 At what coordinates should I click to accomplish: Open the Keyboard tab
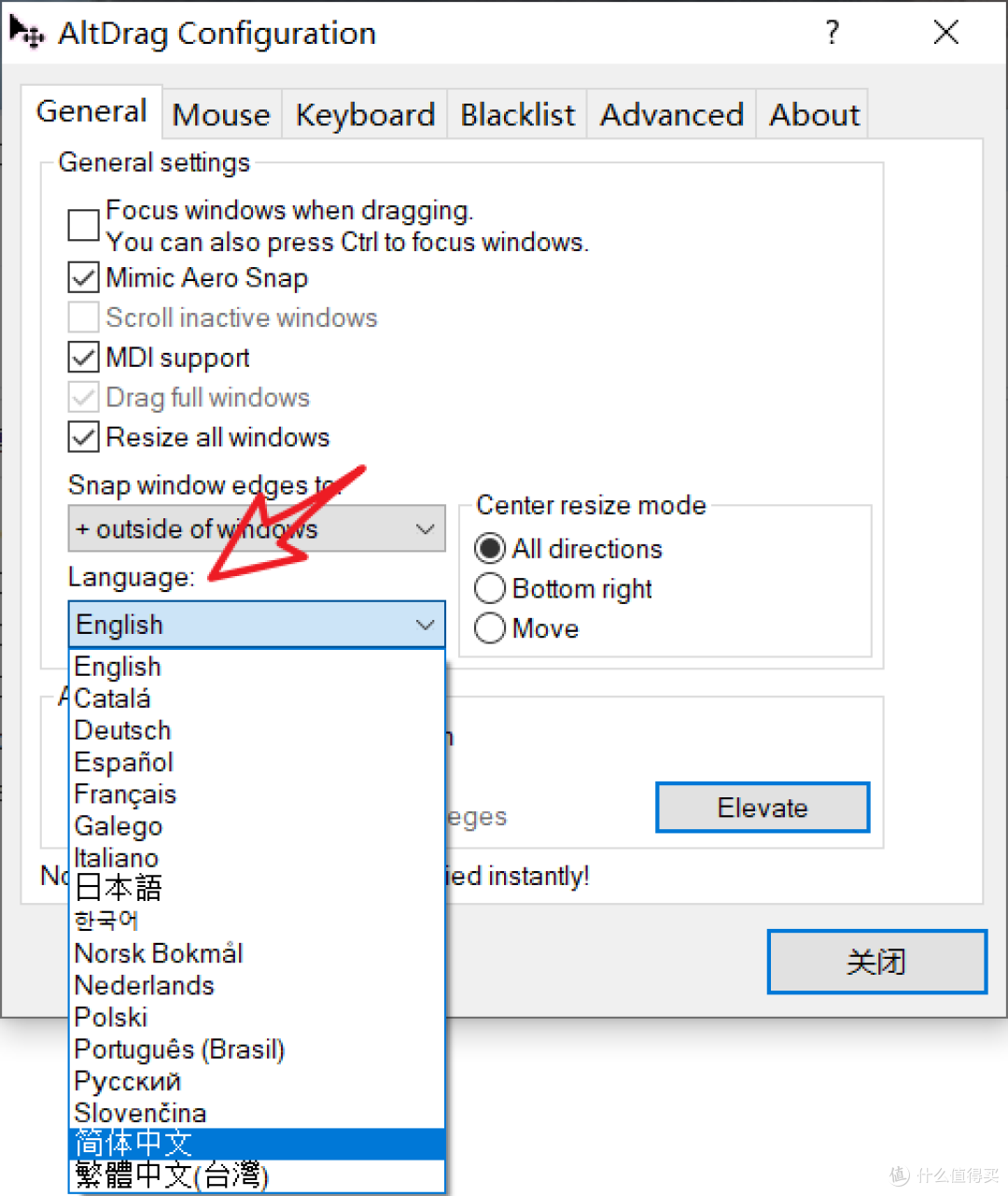pos(365,115)
